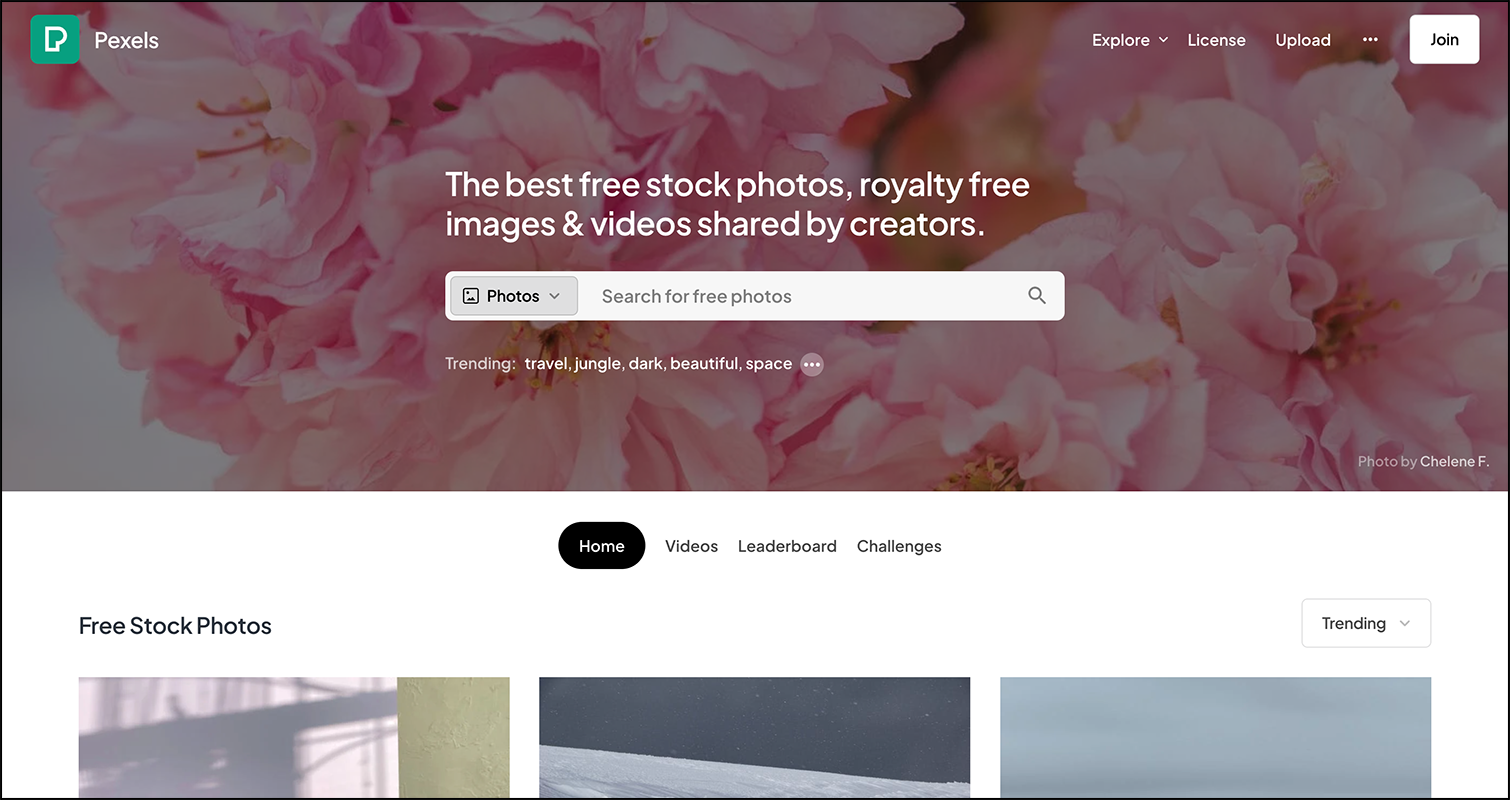Click the magnifying glass search icon
1510x800 pixels.
(x=1037, y=296)
